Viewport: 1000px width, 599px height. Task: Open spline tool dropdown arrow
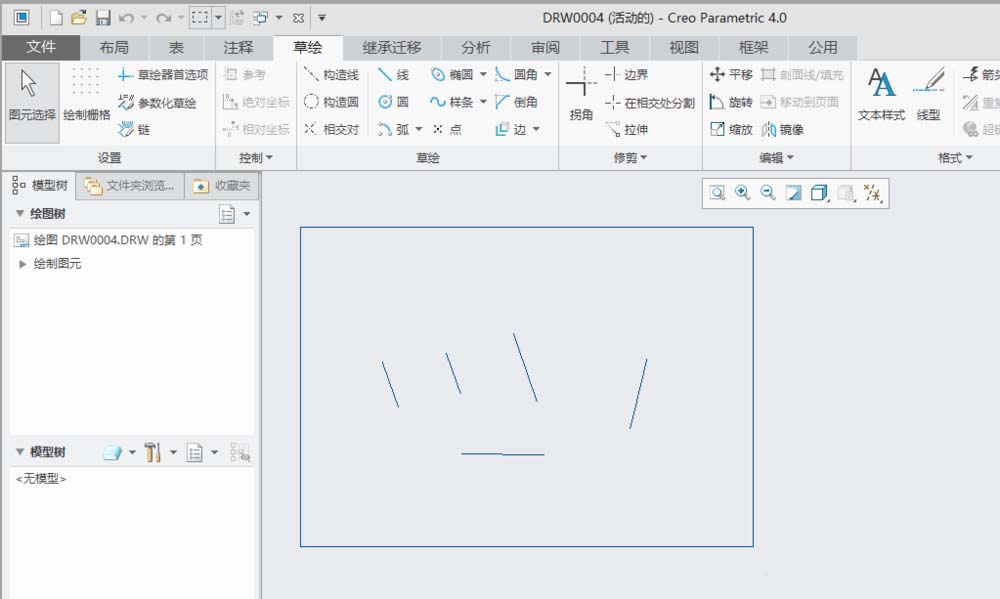coord(483,102)
